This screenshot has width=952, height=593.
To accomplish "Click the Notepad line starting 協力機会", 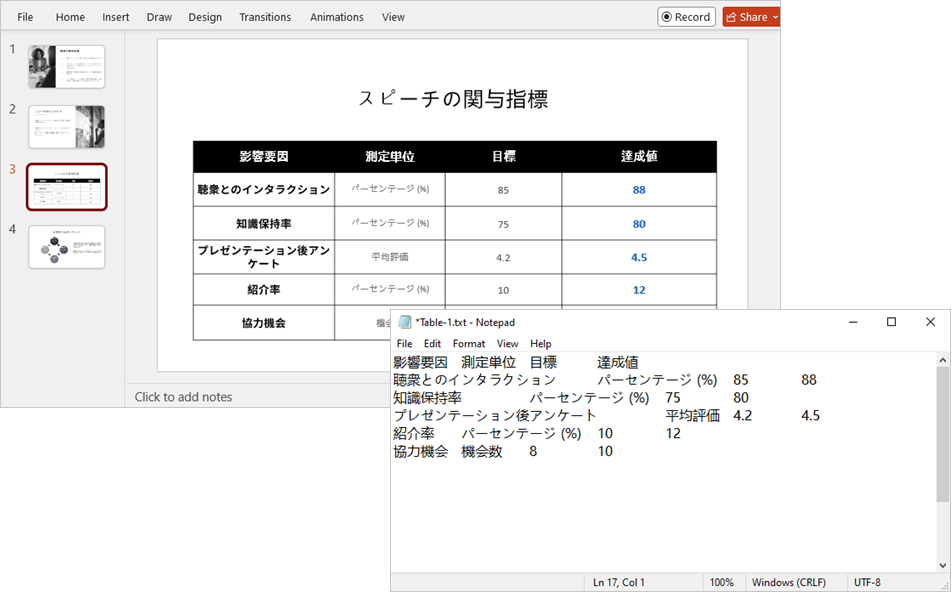I will 503,451.
